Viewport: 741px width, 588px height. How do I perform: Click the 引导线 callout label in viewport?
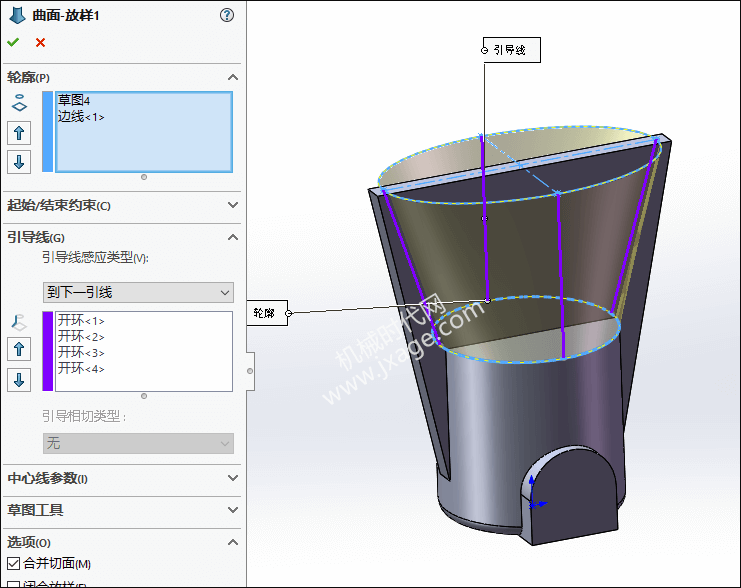click(x=510, y=49)
